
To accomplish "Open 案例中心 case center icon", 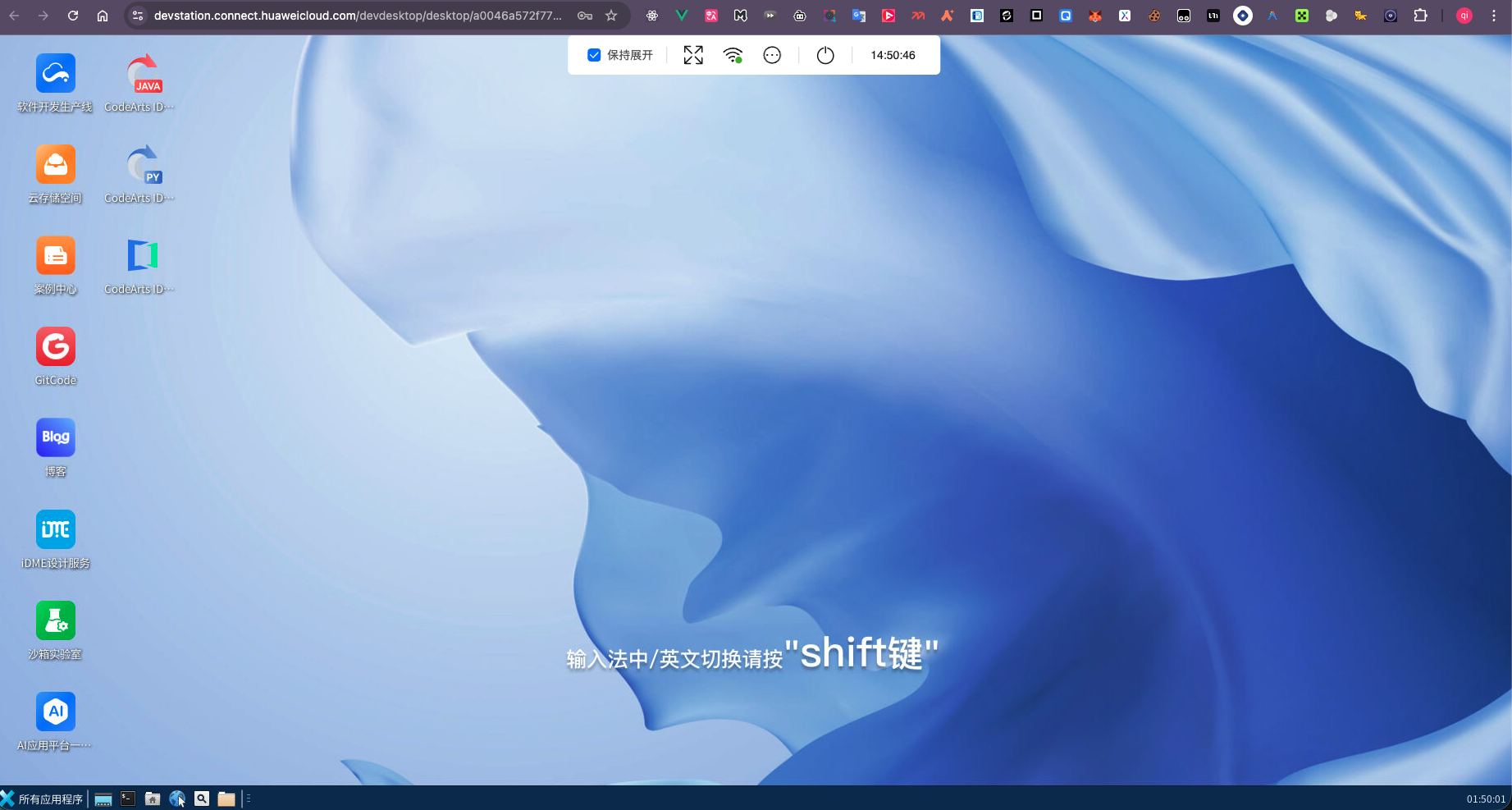I will [x=55, y=255].
